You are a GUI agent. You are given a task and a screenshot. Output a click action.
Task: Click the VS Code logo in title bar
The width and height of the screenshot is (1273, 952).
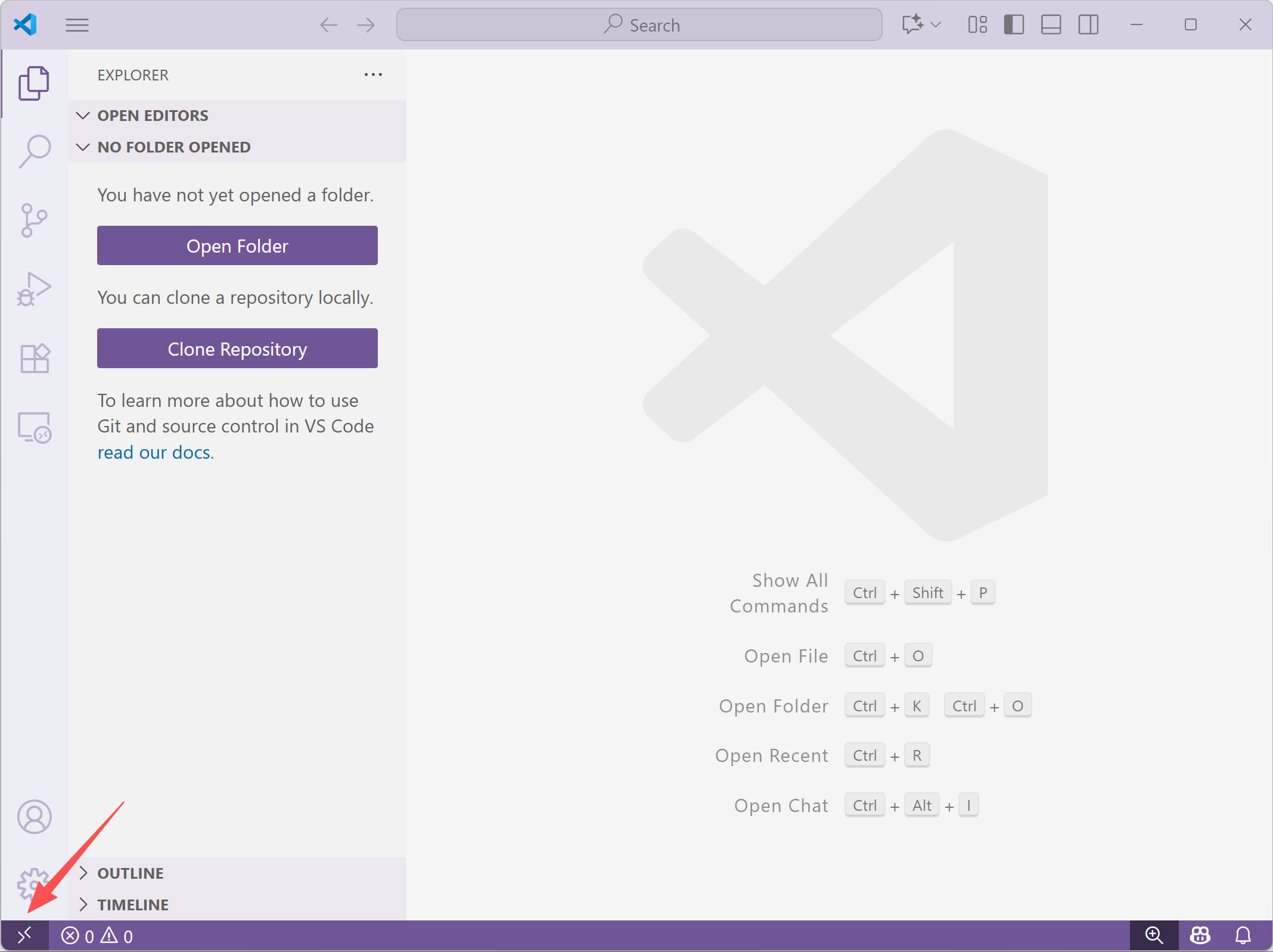coord(25,24)
